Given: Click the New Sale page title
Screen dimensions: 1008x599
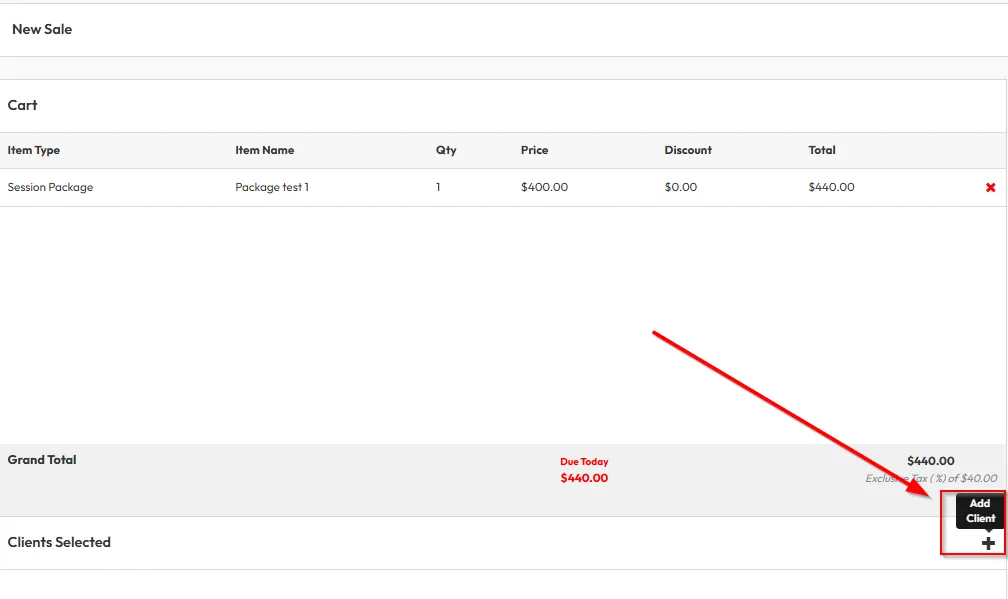Looking at the screenshot, I should [x=42, y=29].
